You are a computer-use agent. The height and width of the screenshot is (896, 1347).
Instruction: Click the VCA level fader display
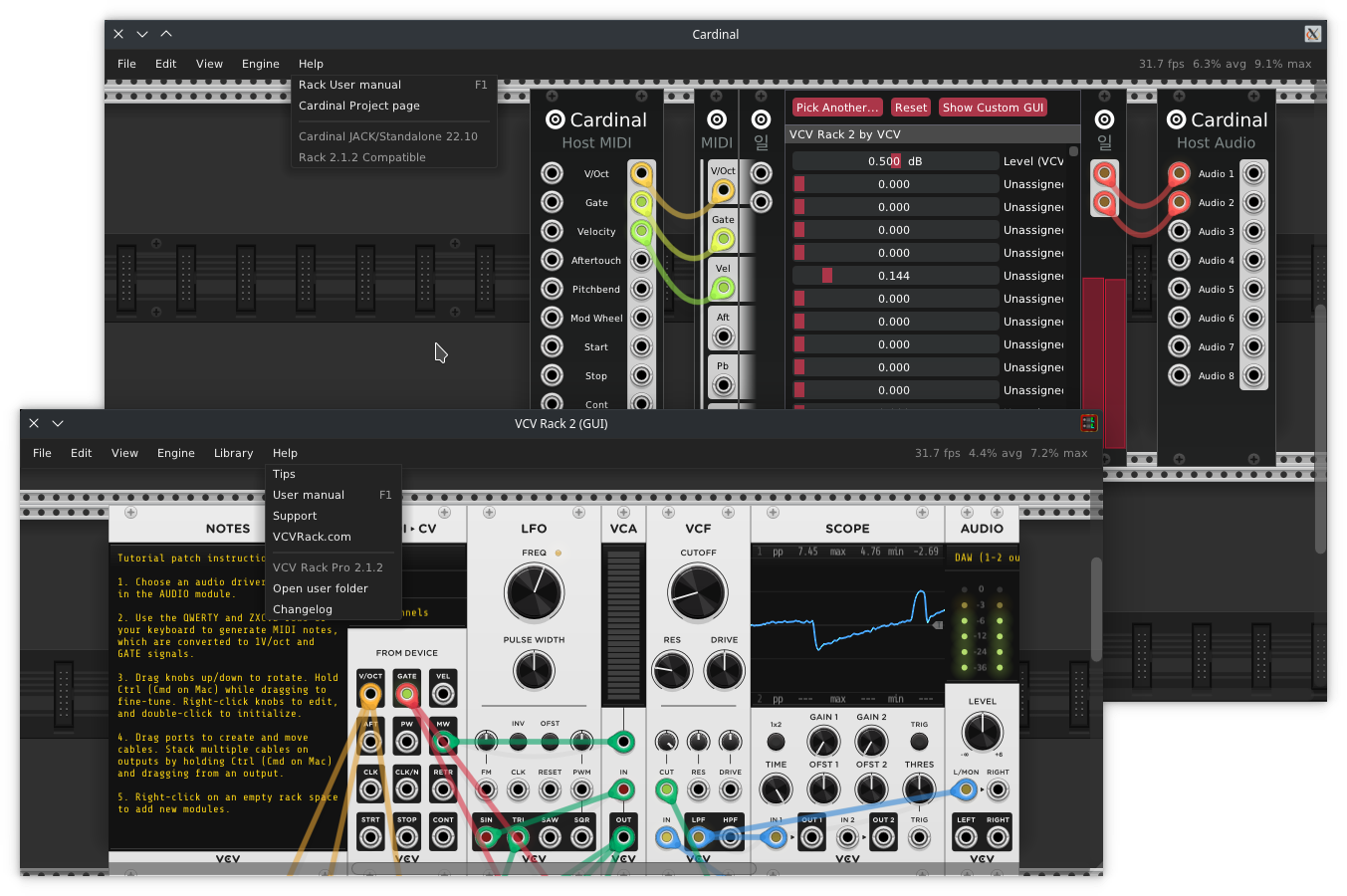(623, 625)
